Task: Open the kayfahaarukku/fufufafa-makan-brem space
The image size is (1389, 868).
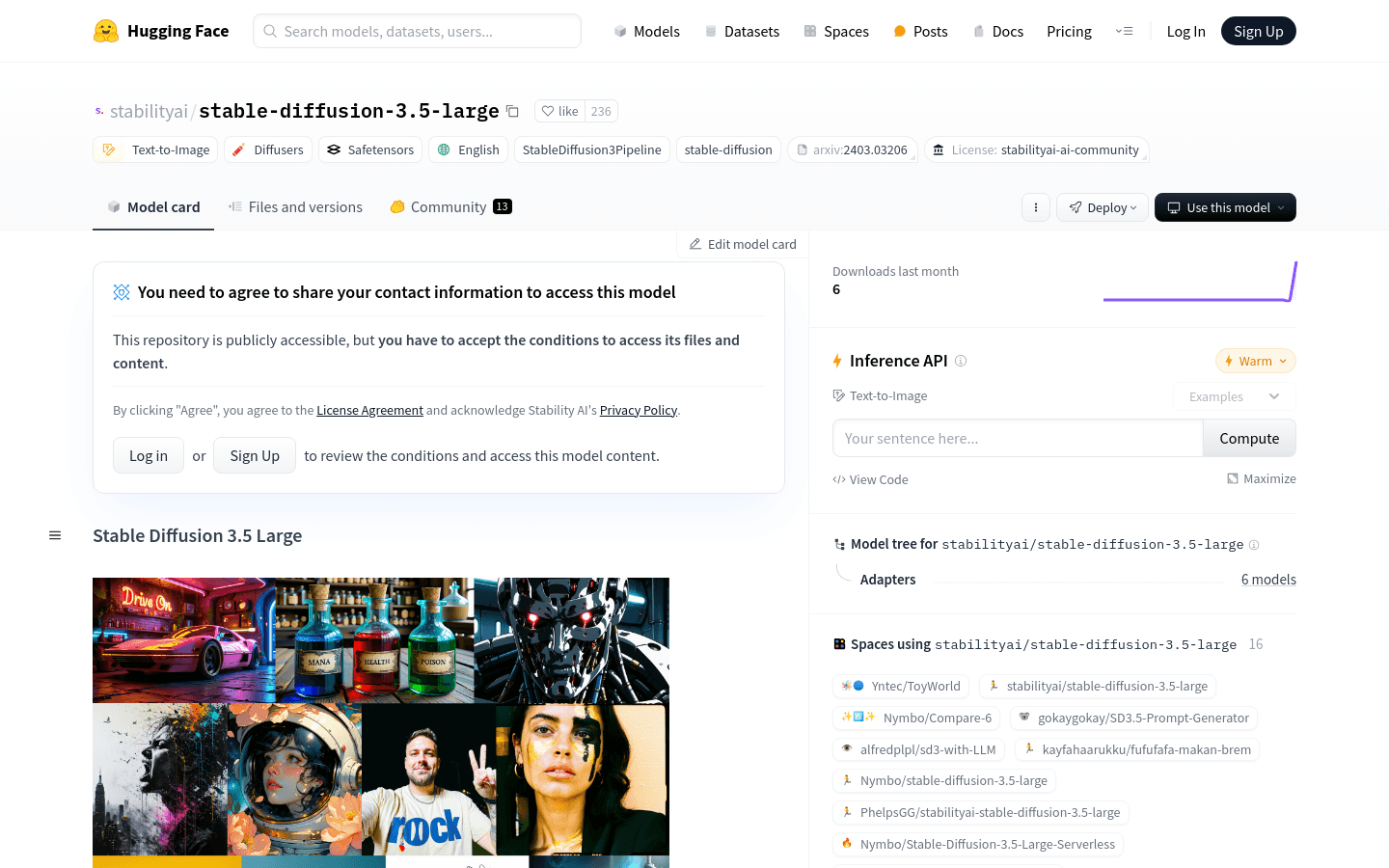Action: click(1137, 749)
